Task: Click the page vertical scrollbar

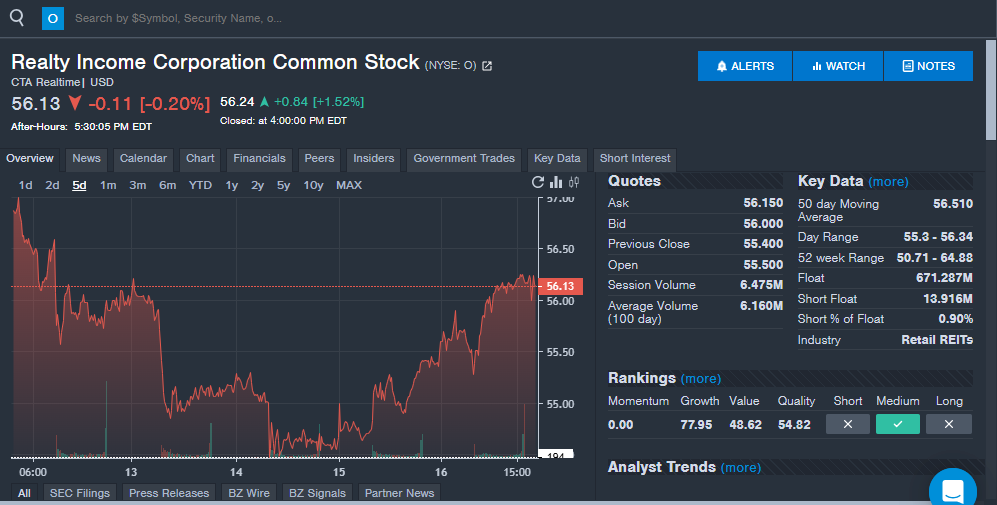Action: click(x=991, y=90)
